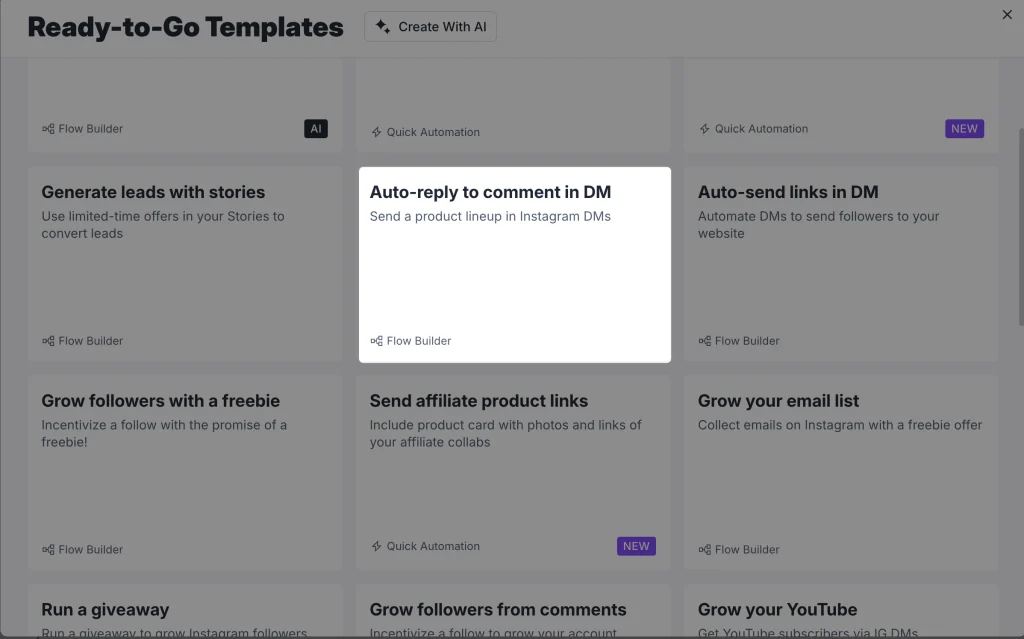Click Quick Automation label on Send affiliate card
1024x639 pixels.
click(x=433, y=546)
